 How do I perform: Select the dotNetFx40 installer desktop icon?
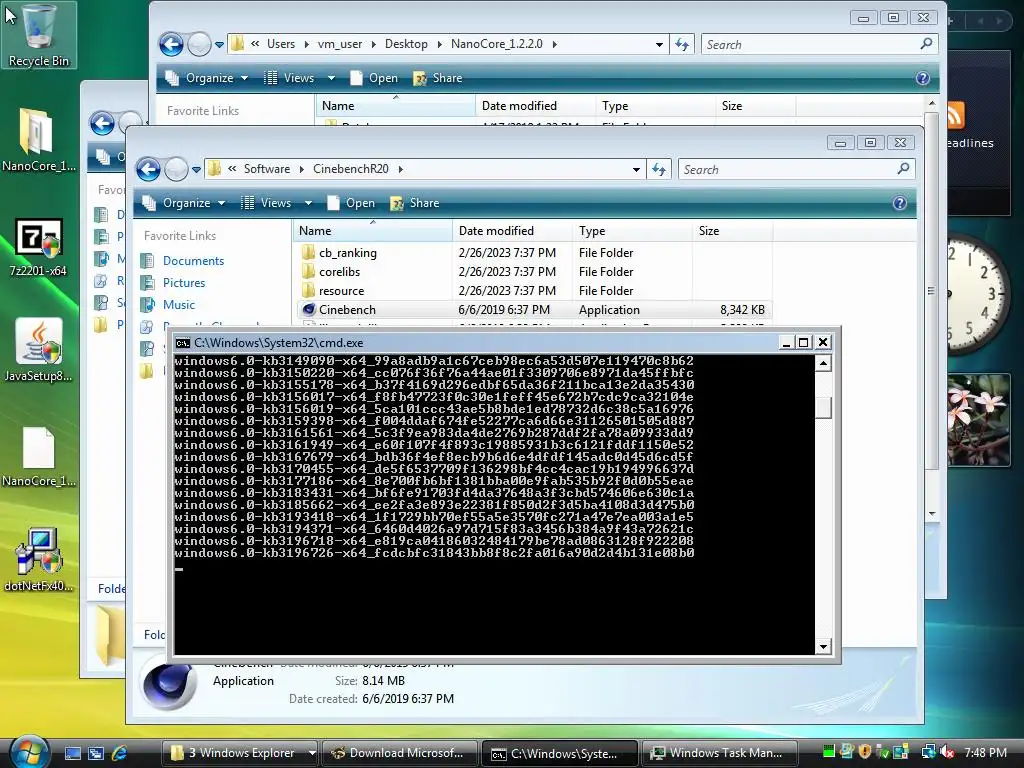(x=38, y=559)
